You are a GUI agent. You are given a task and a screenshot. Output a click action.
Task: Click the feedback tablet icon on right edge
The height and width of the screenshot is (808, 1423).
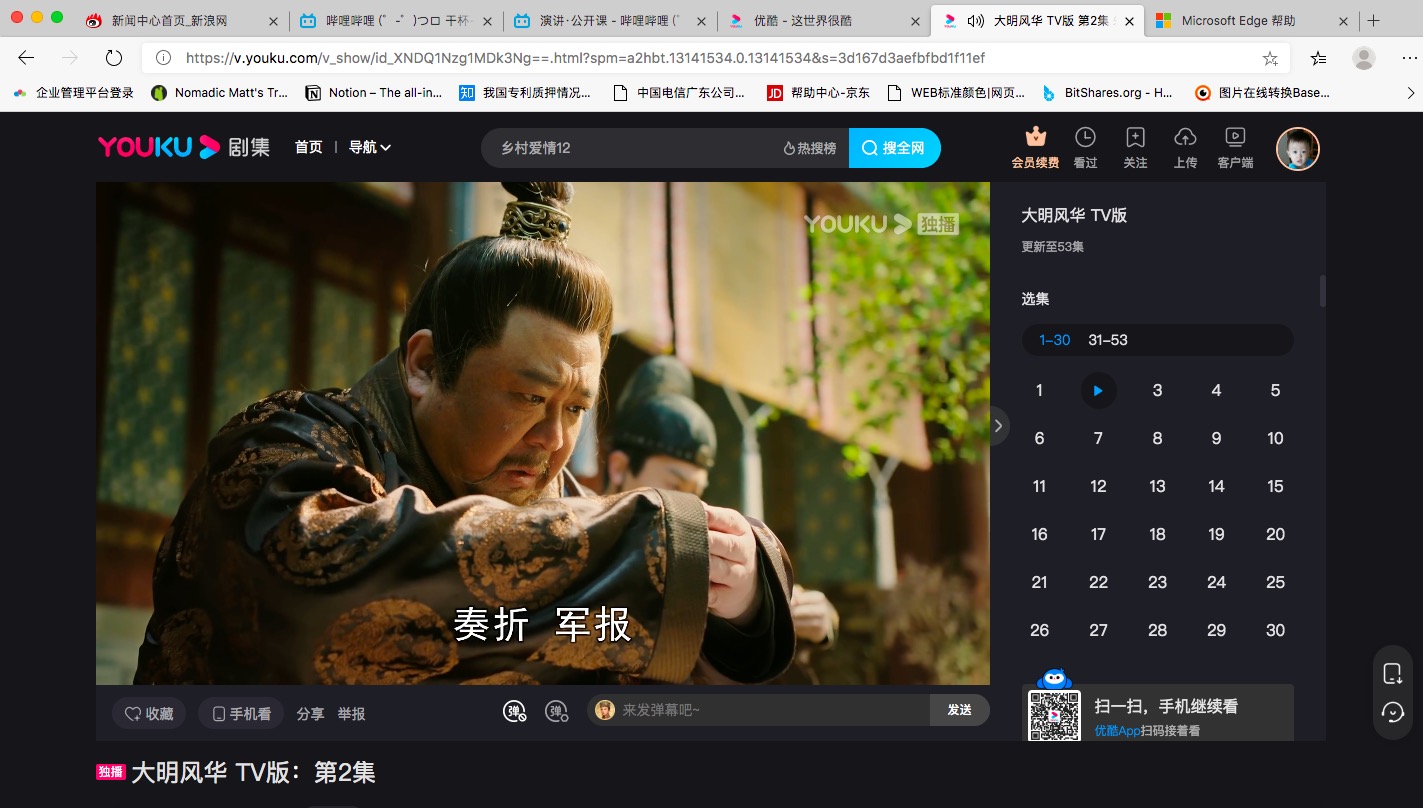1392,673
